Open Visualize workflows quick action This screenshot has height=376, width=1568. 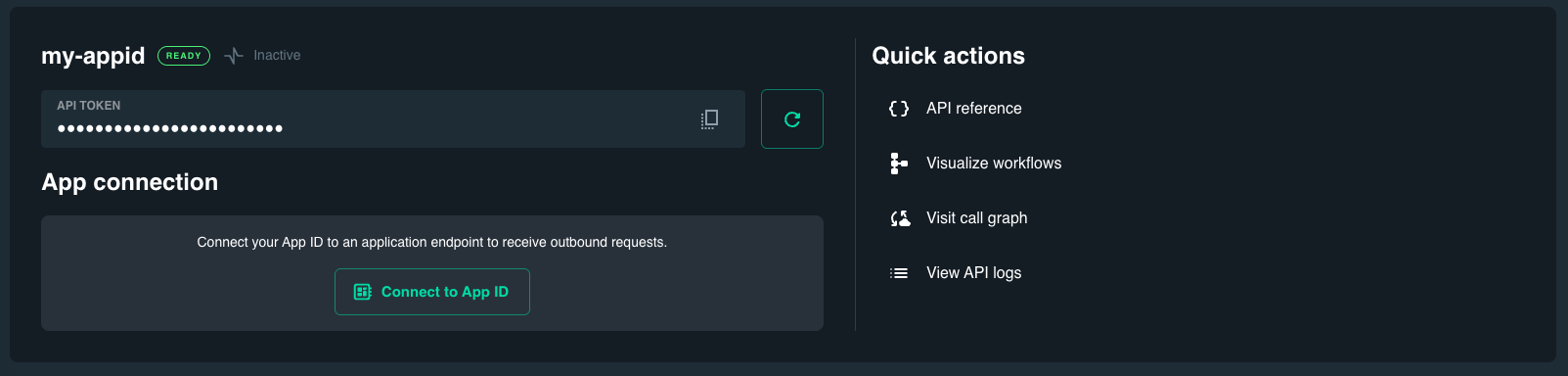994,164
